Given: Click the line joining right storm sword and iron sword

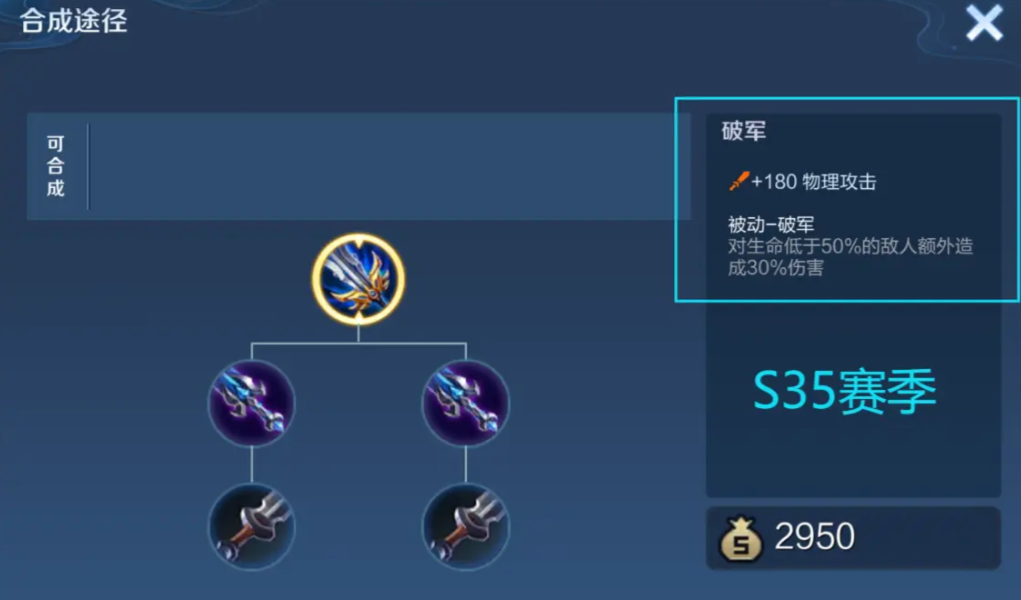Looking at the screenshot, I should coord(466,464).
